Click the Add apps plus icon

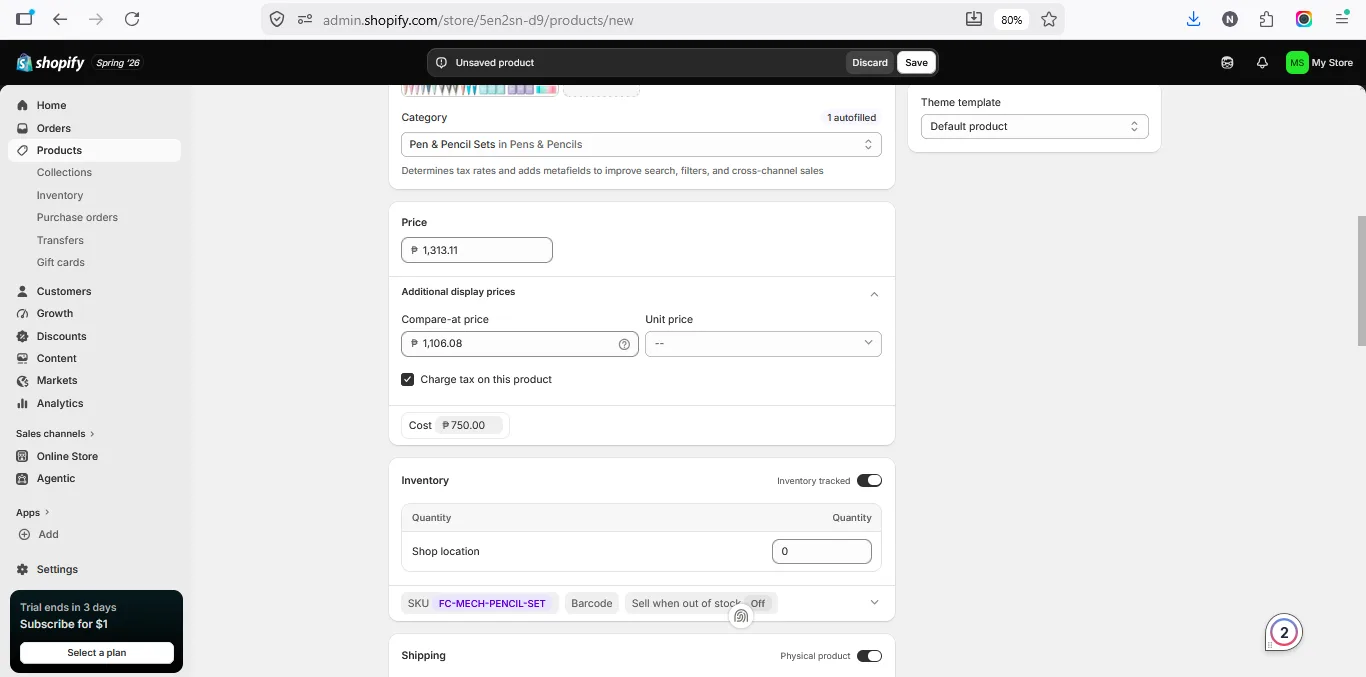24,534
